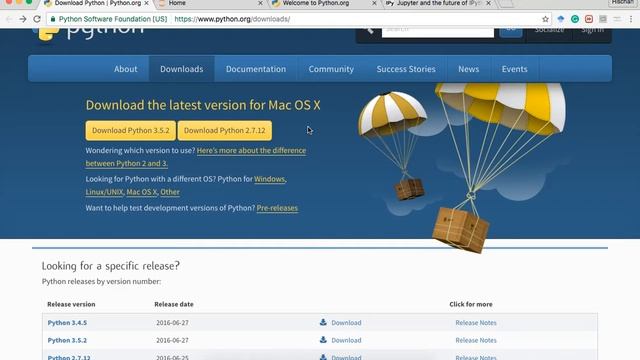The image size is (640, 360).
Task: Open Release Notes for Python 3.4.5
Action: coord(476,322)
